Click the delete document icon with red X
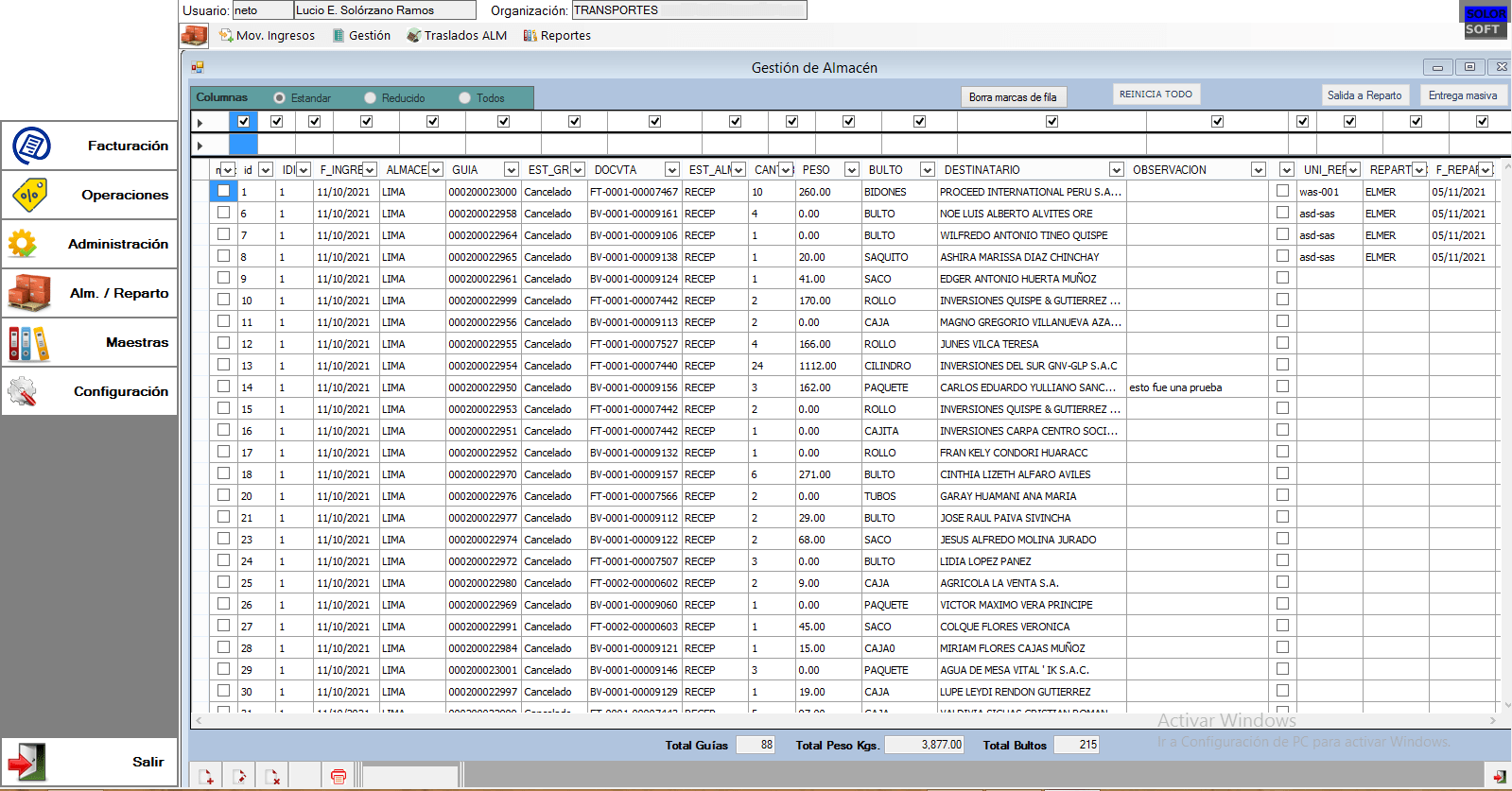This screenshot has width=1512, height=791. pos(272,777)
